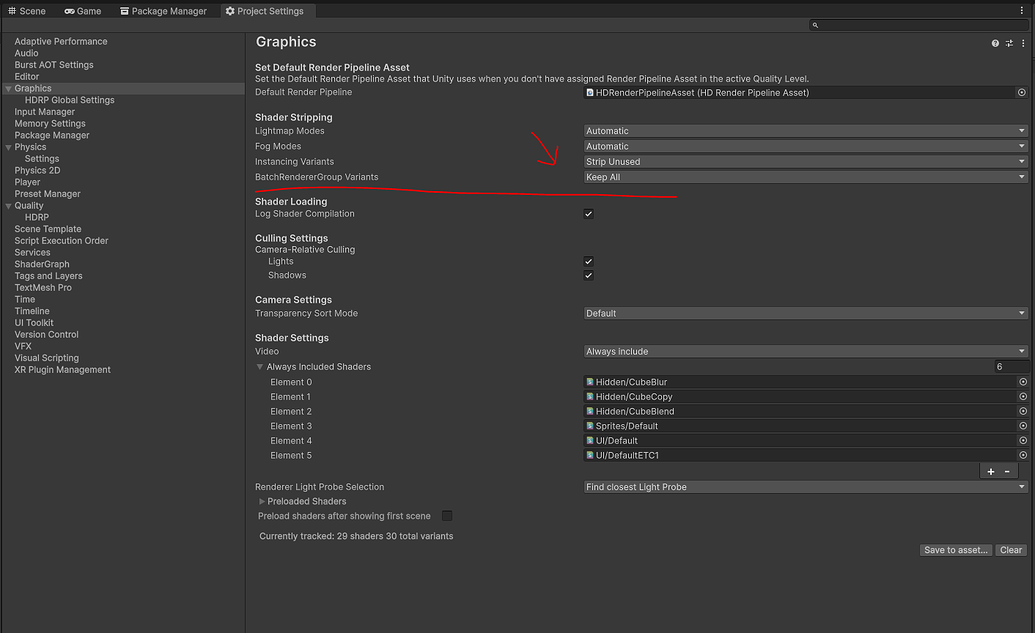
Task: Open object picker for Default Render Pipeline
Action: coord(1022,92)
